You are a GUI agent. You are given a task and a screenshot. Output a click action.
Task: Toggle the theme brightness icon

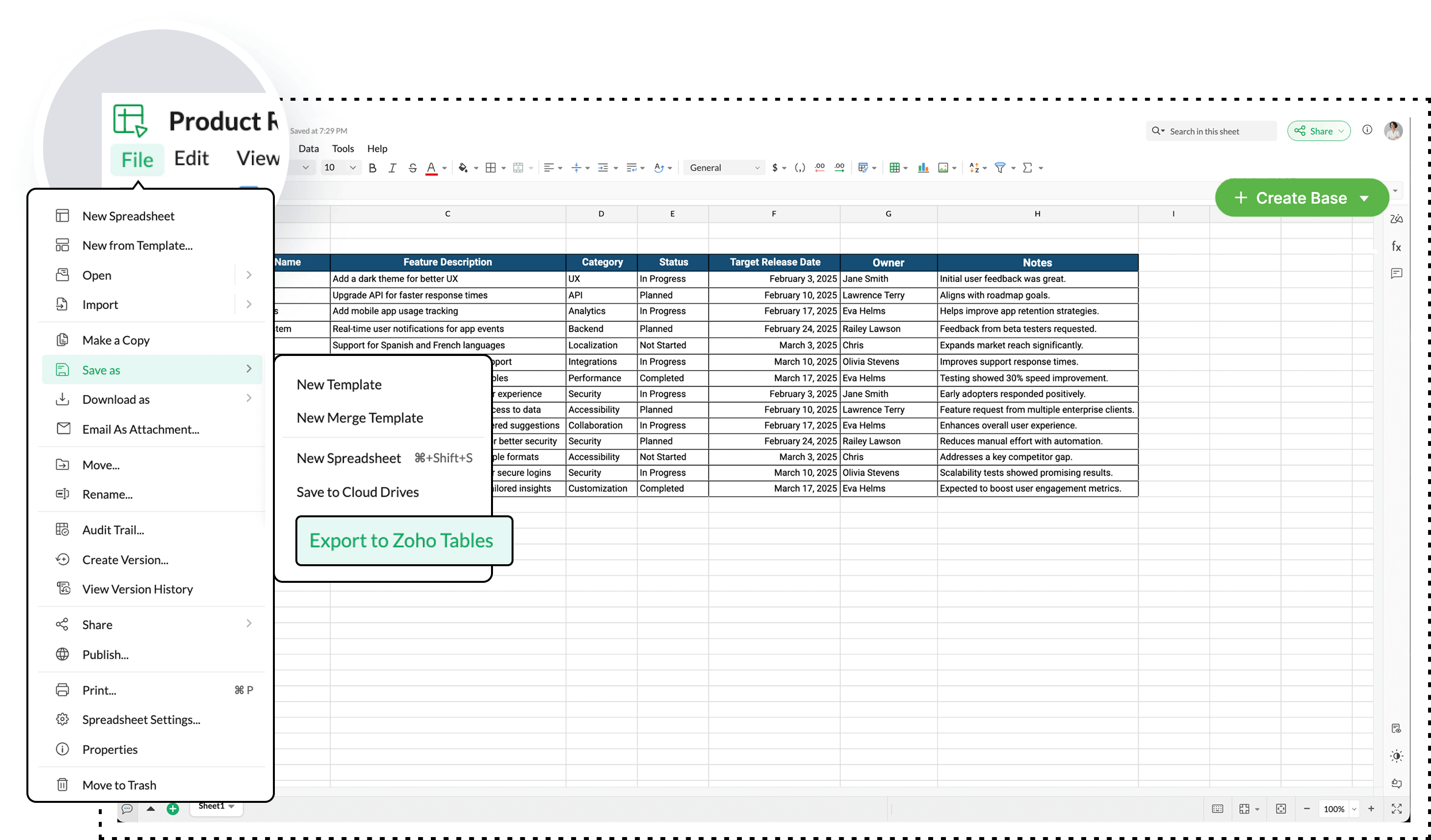pos(1397,756)
